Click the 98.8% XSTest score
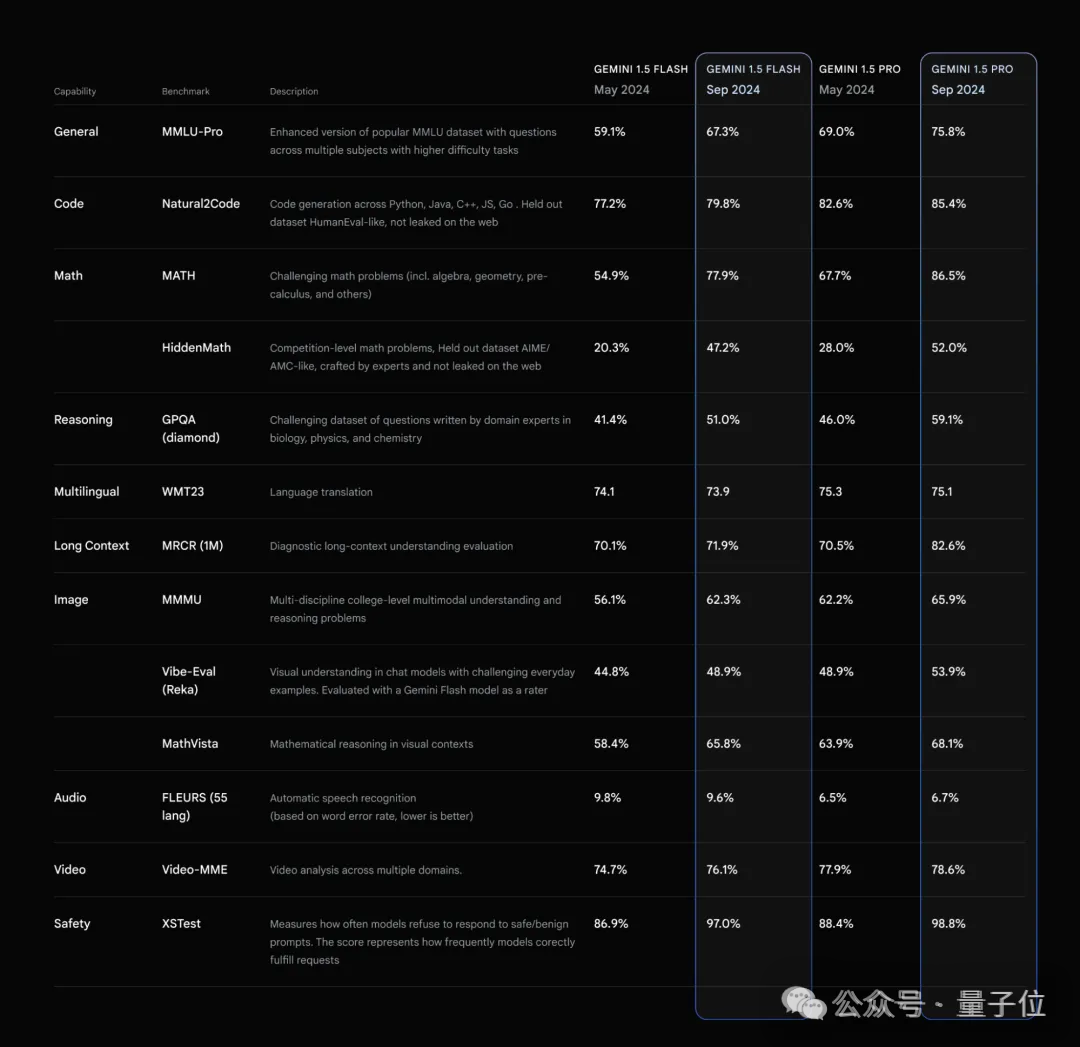Screen dimensions: 1080x1047 (948, 924)
